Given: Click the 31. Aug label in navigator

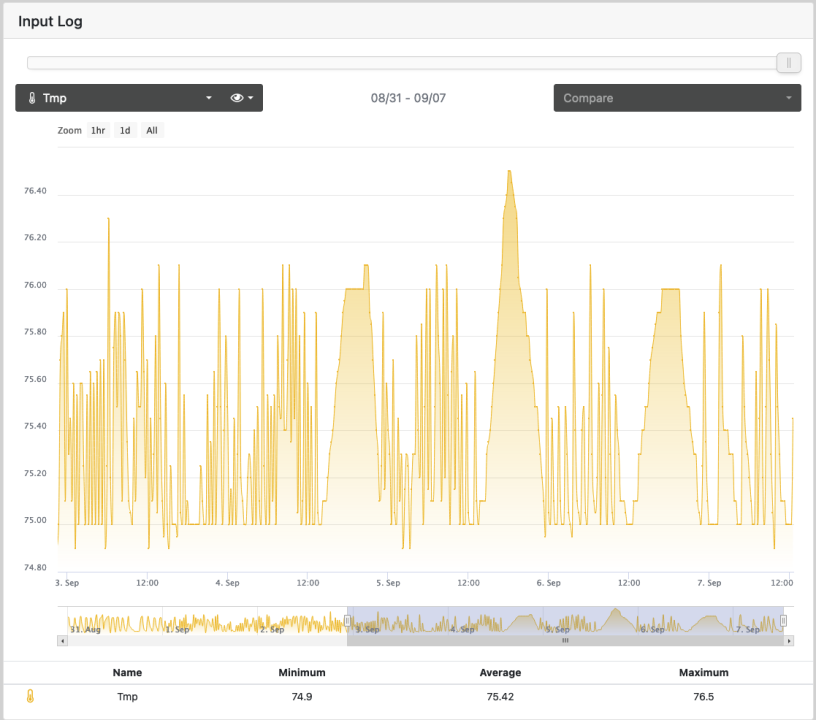Looking at the screenshot, I should tap(85, 629).
